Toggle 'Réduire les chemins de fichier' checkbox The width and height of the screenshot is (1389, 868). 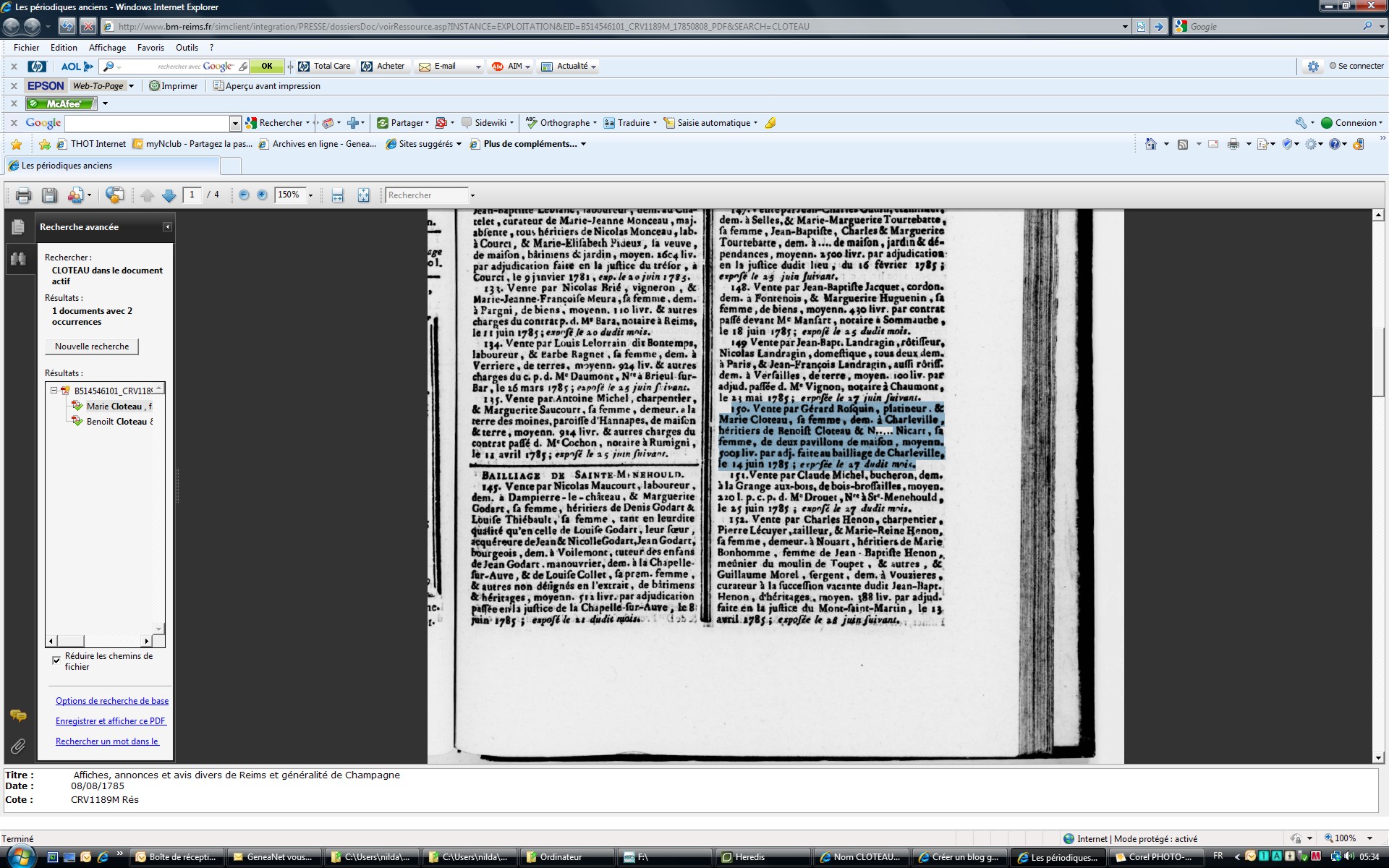(56, 660)
